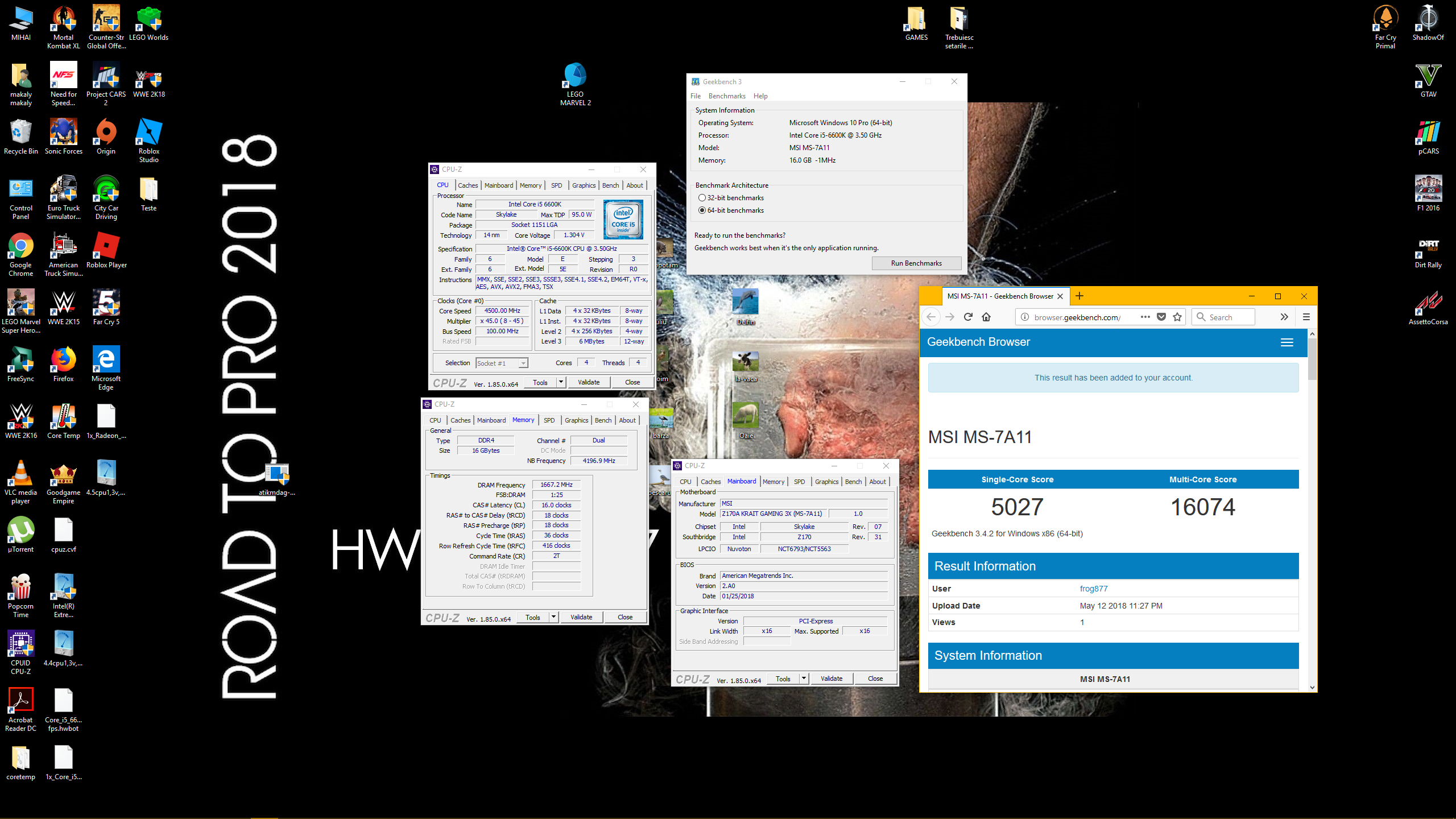Launch AssettoCorsa desktop shortcut

point(1428,307)
